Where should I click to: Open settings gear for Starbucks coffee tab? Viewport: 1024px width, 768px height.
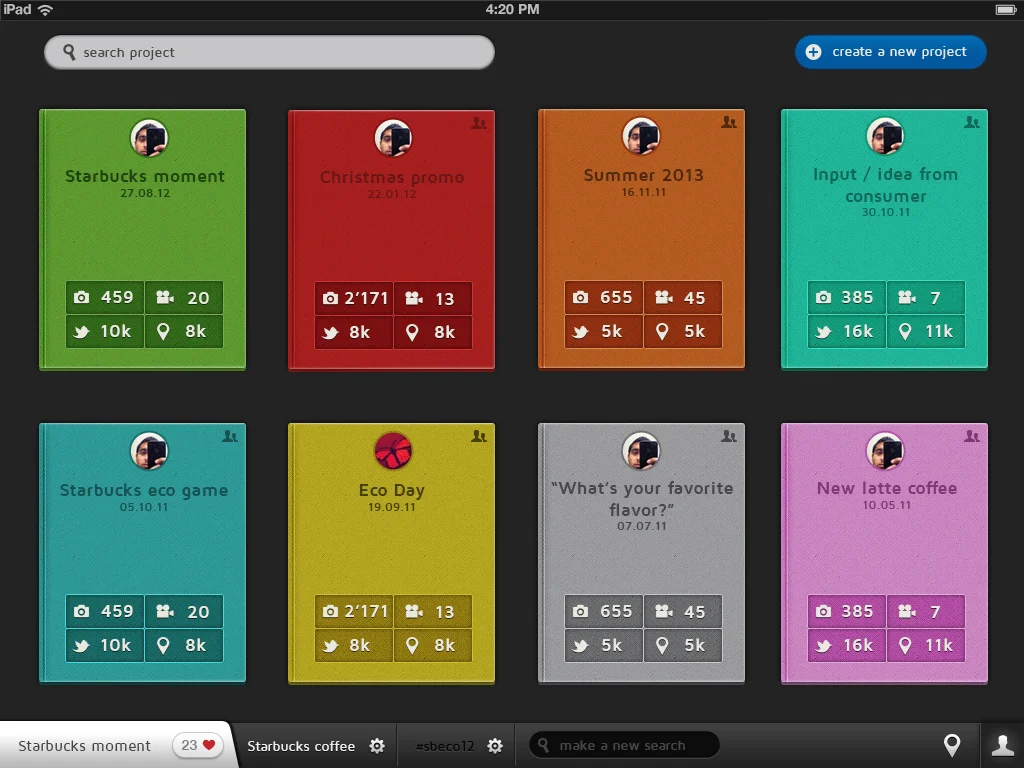coord(377,746)
